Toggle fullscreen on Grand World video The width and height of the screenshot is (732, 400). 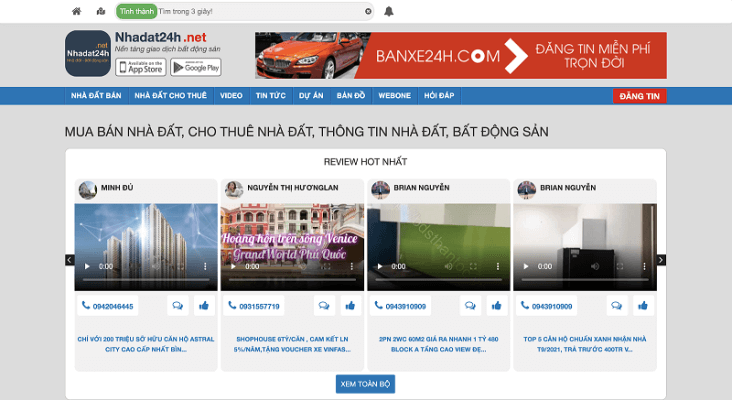tap(326, 267)
